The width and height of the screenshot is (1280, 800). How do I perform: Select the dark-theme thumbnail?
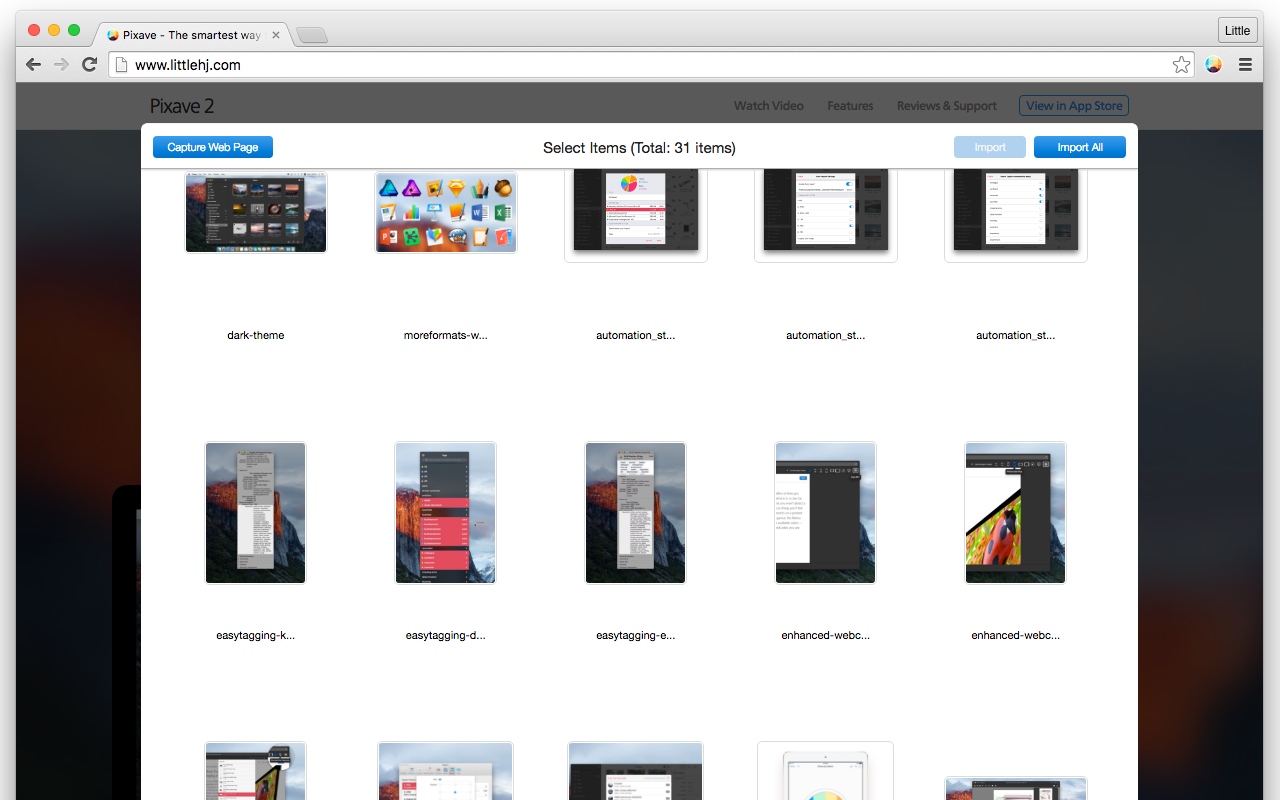click(x=256, y=212)
